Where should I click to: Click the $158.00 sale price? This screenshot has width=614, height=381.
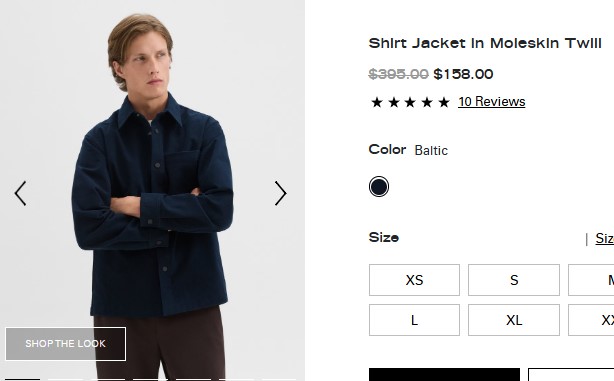click(x=463, y=74)
